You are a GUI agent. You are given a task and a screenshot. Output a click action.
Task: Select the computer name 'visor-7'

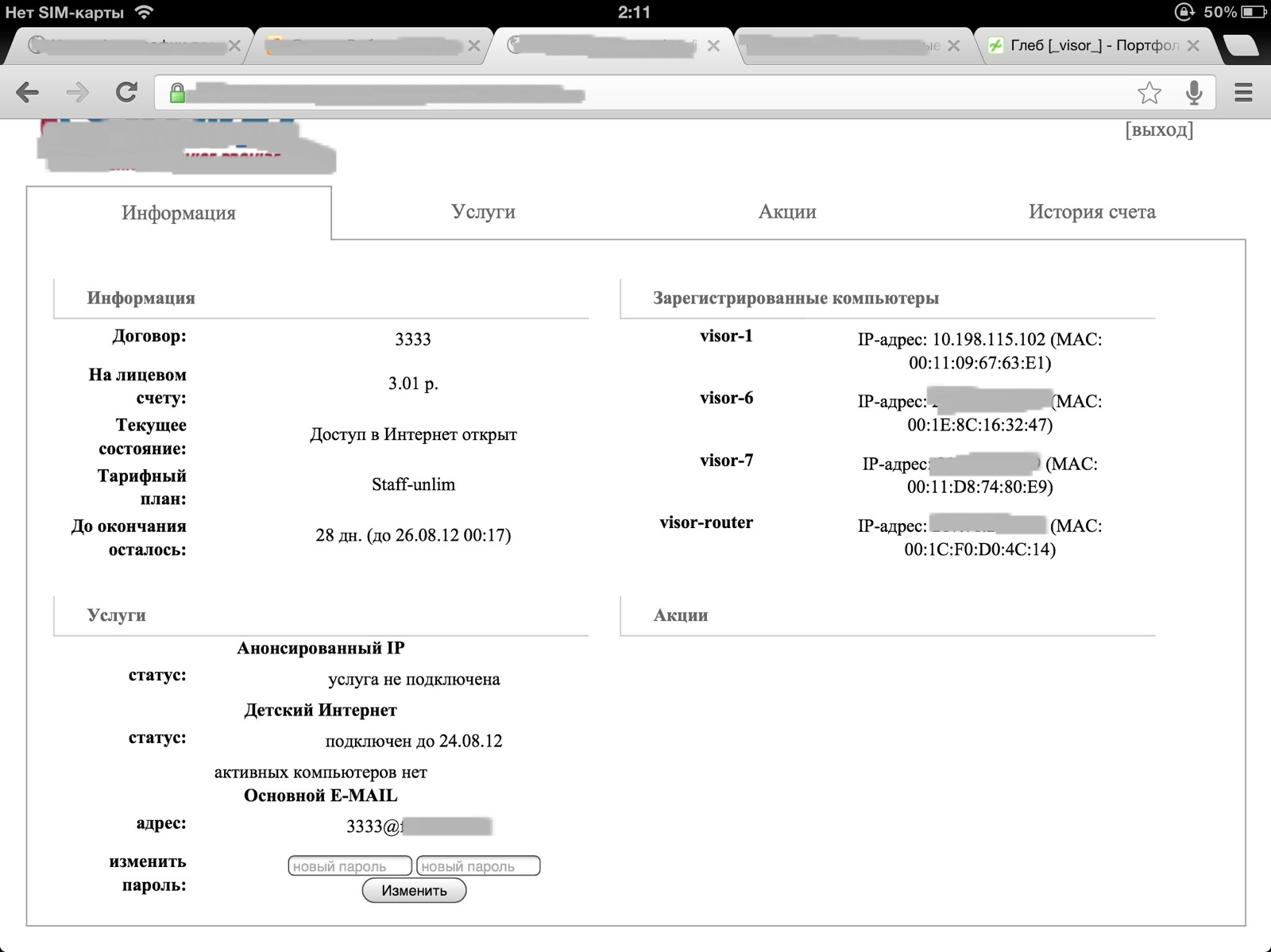pyautogui.click(x=726, y=461)
